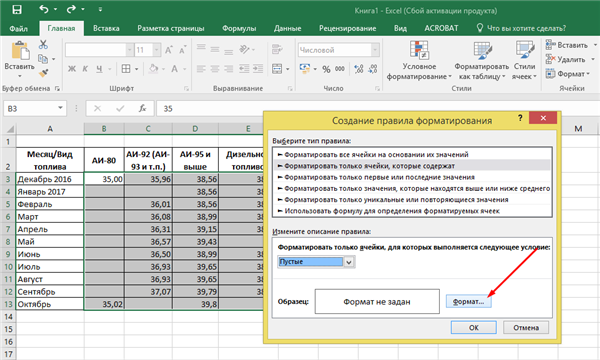This screenshot has height=360, width=600.
Task: Select cell A3 Декабрь 2016
Action: coord(50,179)
